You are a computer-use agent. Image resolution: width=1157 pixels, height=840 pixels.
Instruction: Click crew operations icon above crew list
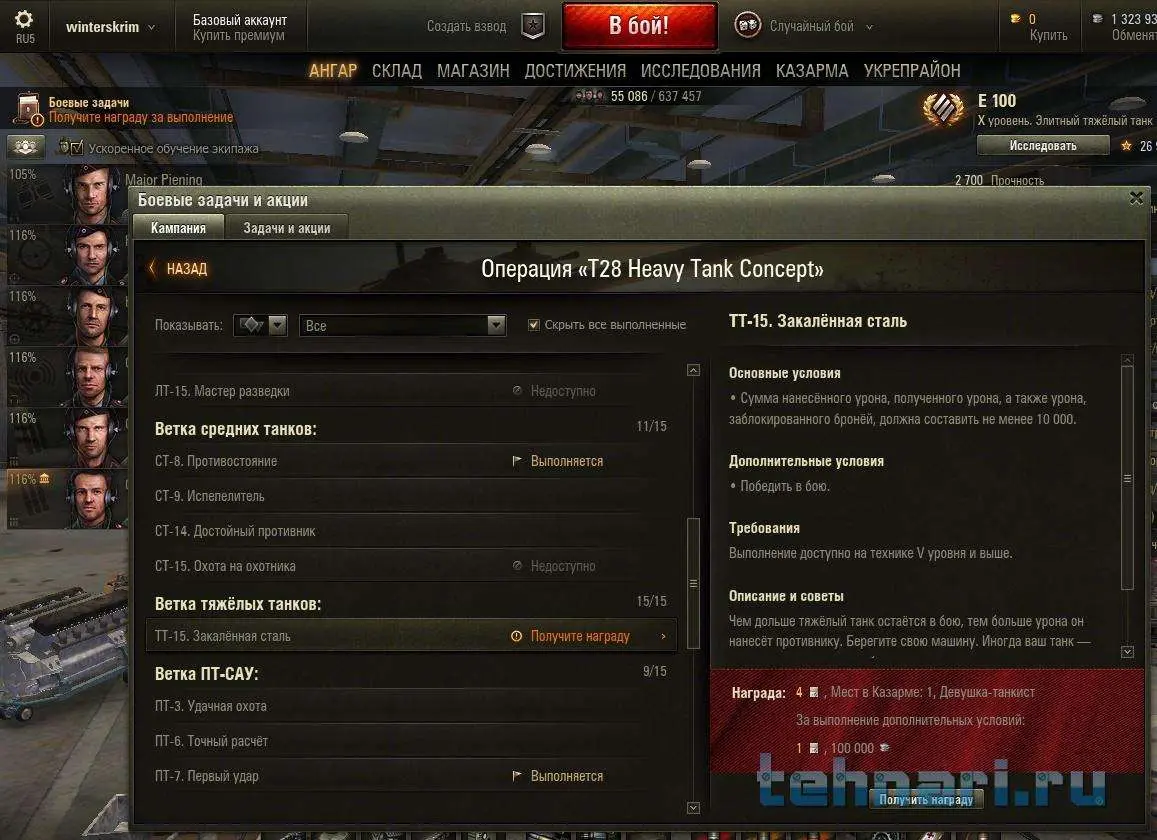tap(26, 148)
